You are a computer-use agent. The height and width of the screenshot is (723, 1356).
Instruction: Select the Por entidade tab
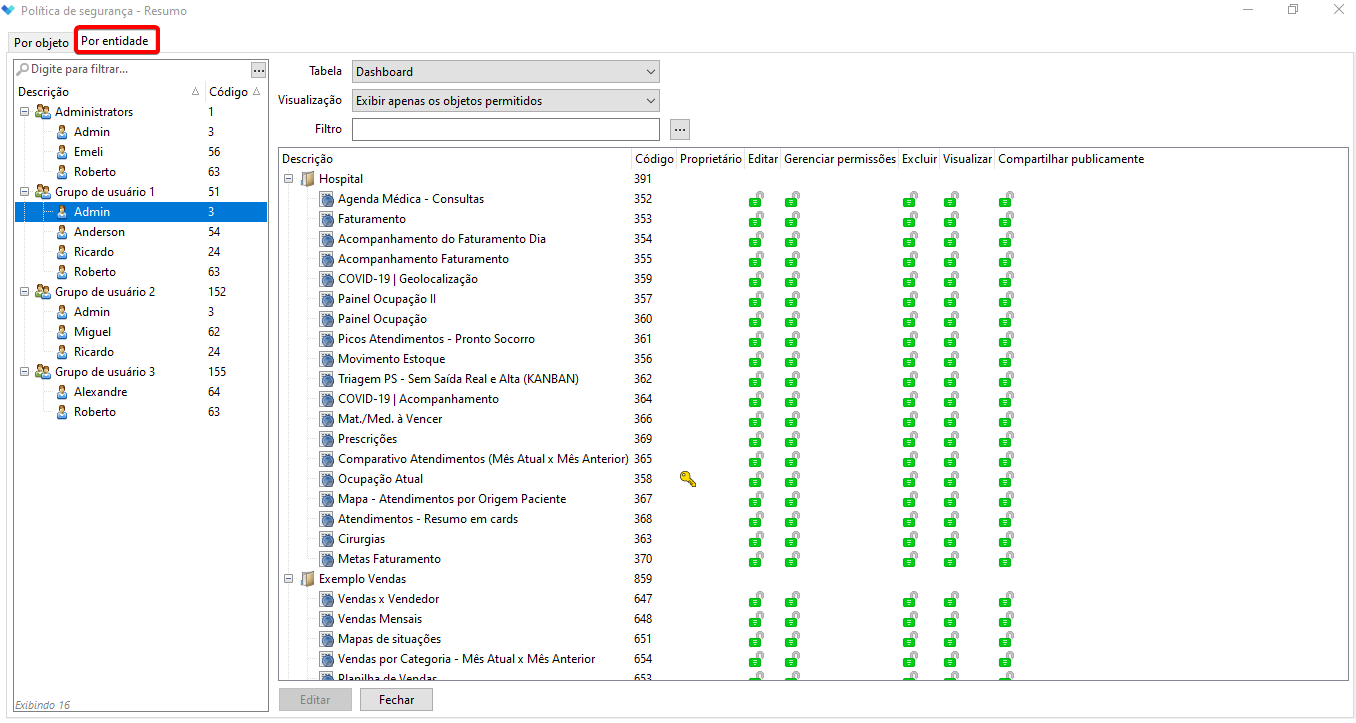(x=115, y=41)
